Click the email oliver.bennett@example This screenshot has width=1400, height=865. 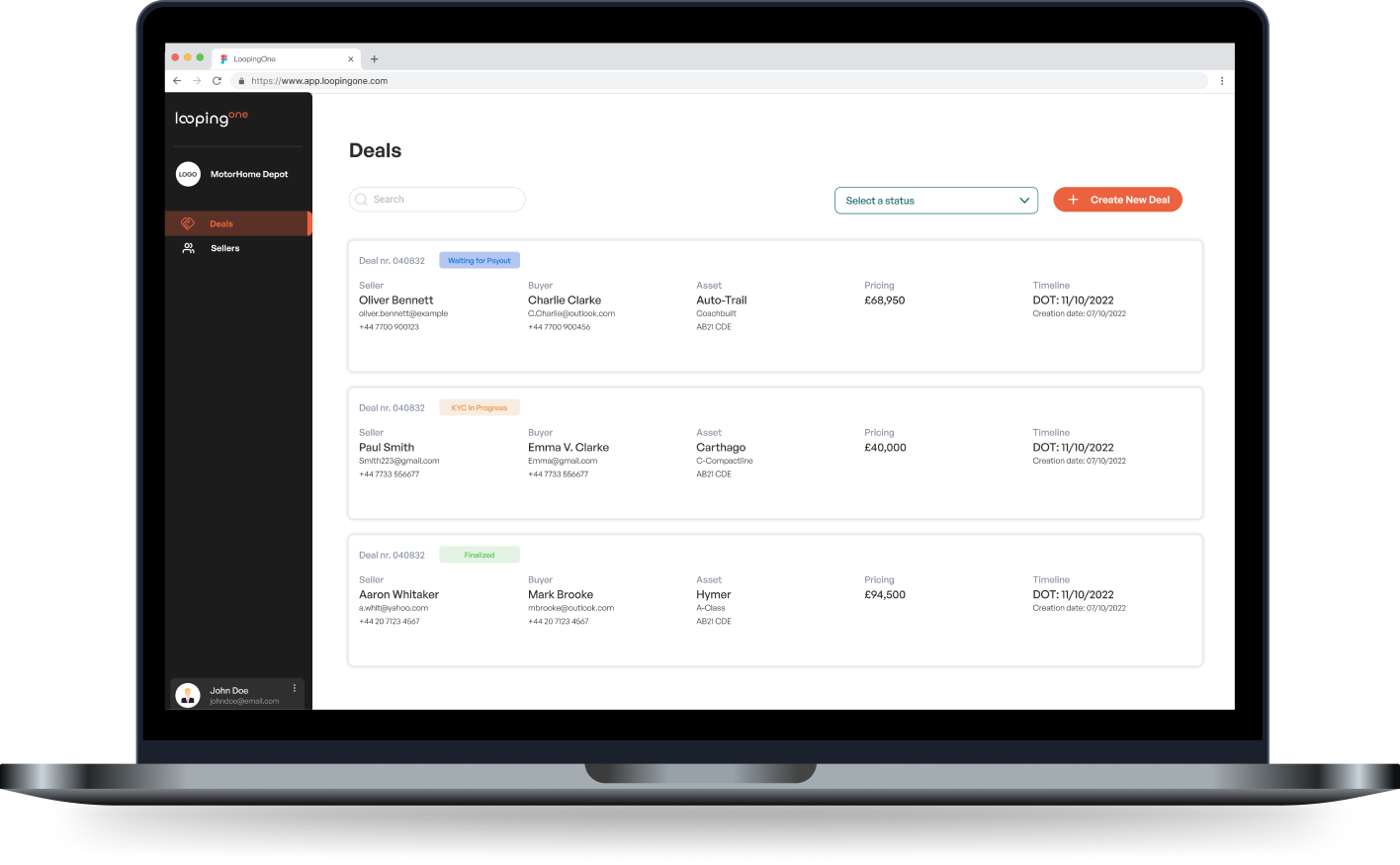[x=403, y=314]
